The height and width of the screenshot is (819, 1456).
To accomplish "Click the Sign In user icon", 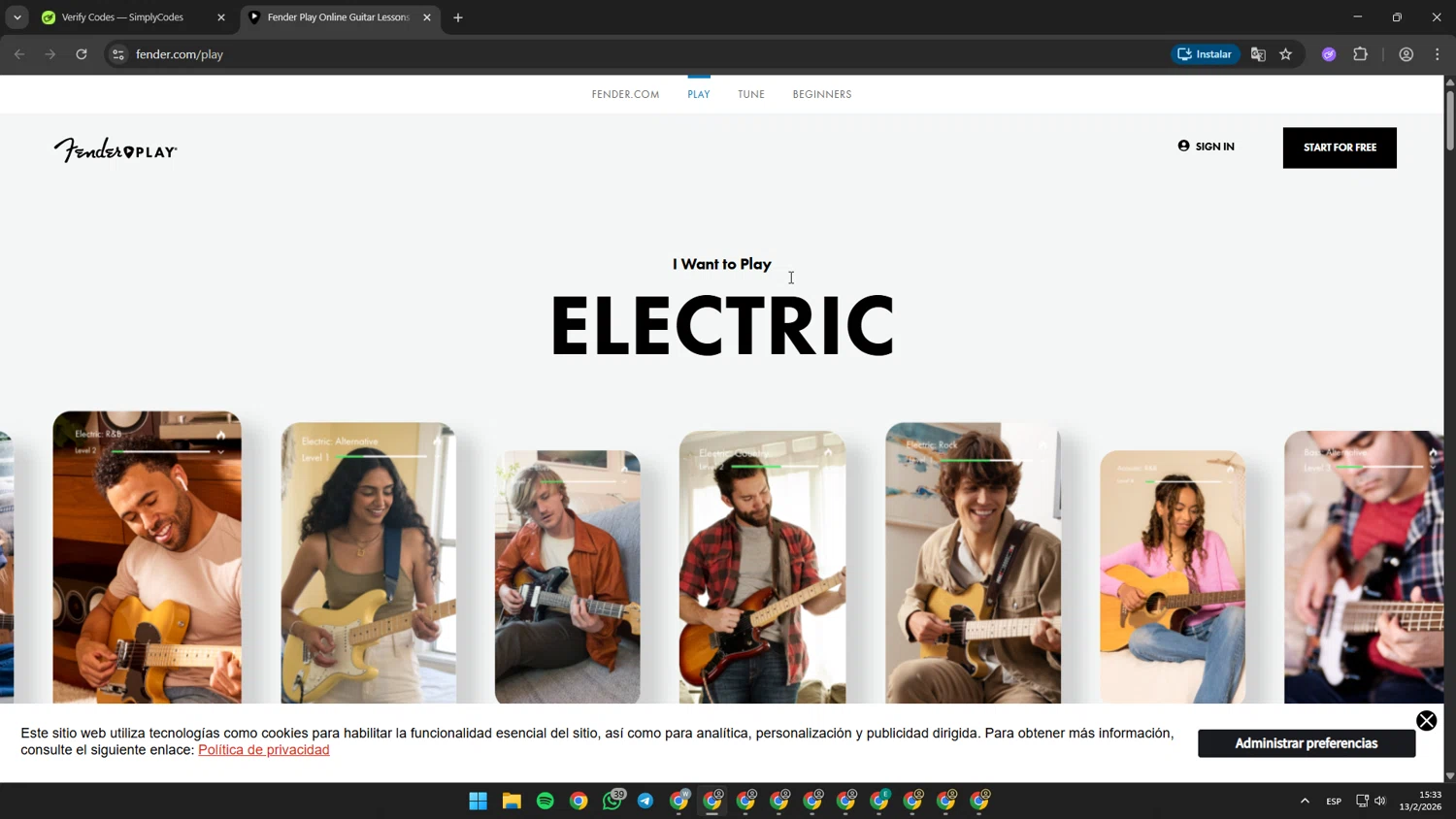I will [x=1183, y=146].
